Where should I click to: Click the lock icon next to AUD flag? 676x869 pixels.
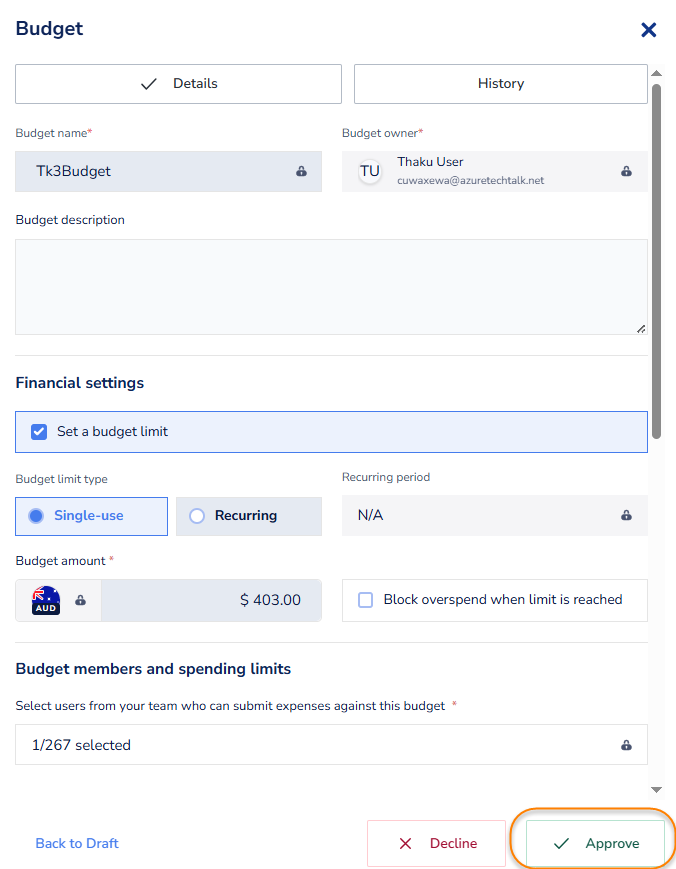coord(80,600)
